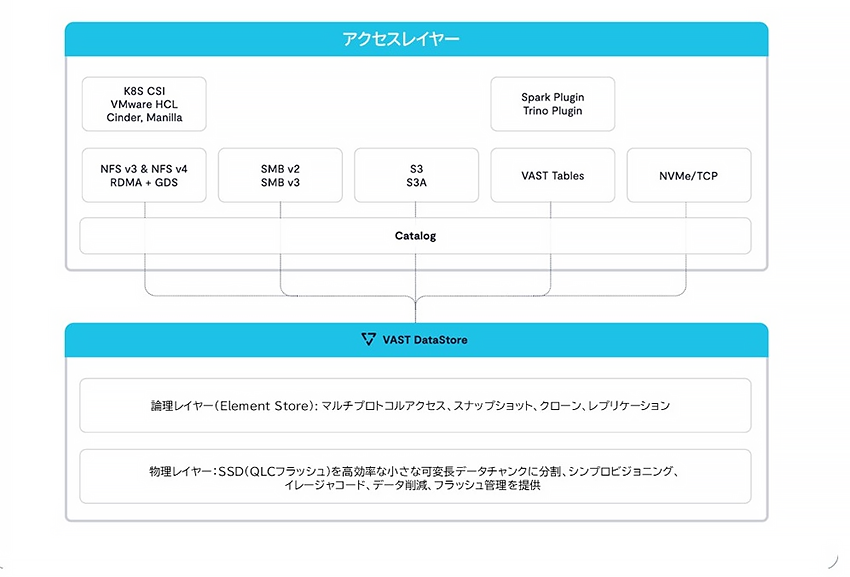This screenshot has width=850, height=577.
Task: Click the Catalog bar
Action: pyautogui.click(x=415, y=236)
